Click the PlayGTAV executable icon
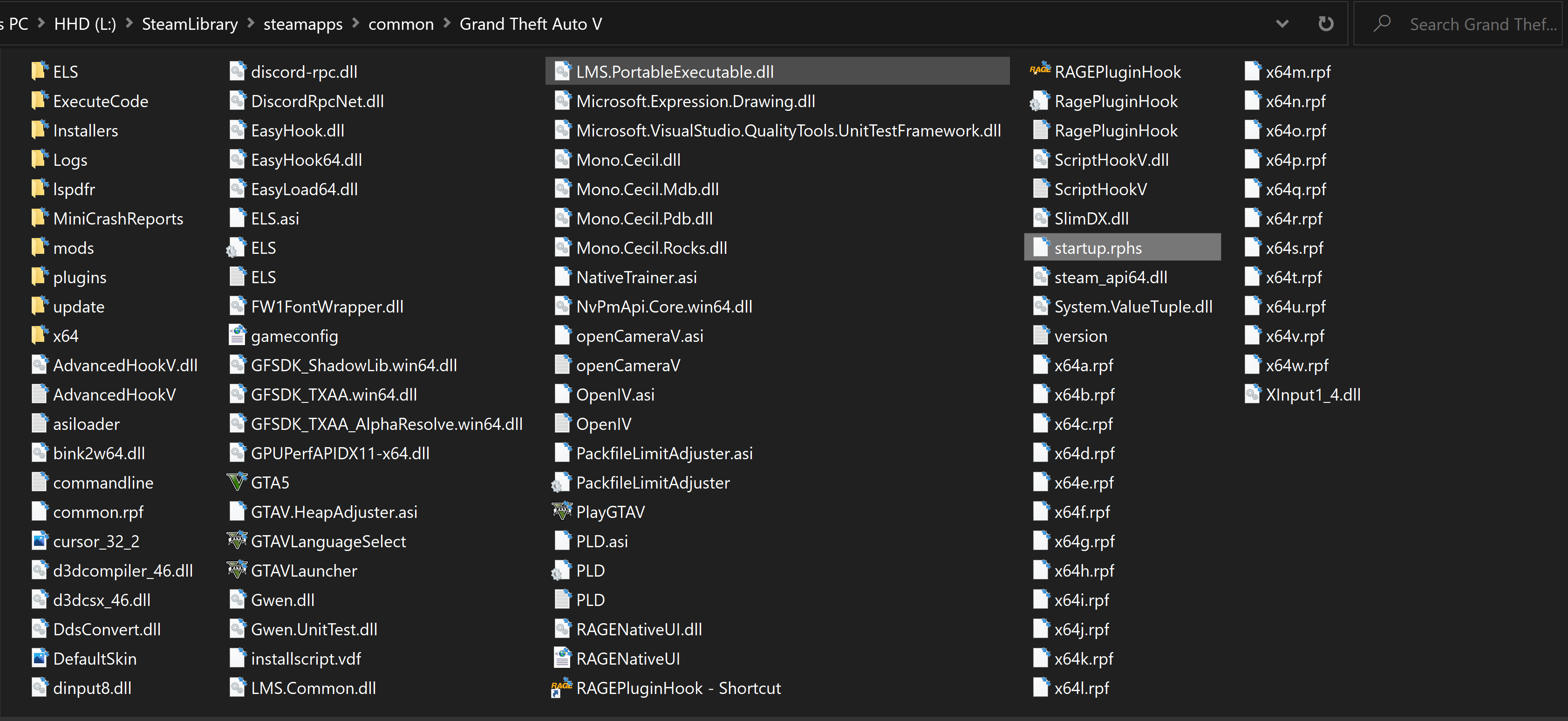The height and width of the screenshot is (721, 1568). tap(561, 511)
